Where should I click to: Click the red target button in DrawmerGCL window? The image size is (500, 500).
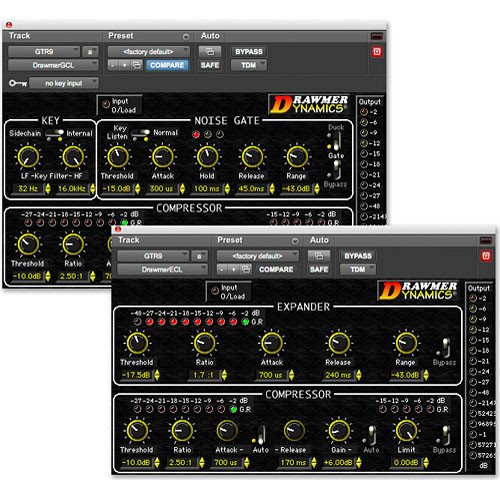click(x=377, y=52)
